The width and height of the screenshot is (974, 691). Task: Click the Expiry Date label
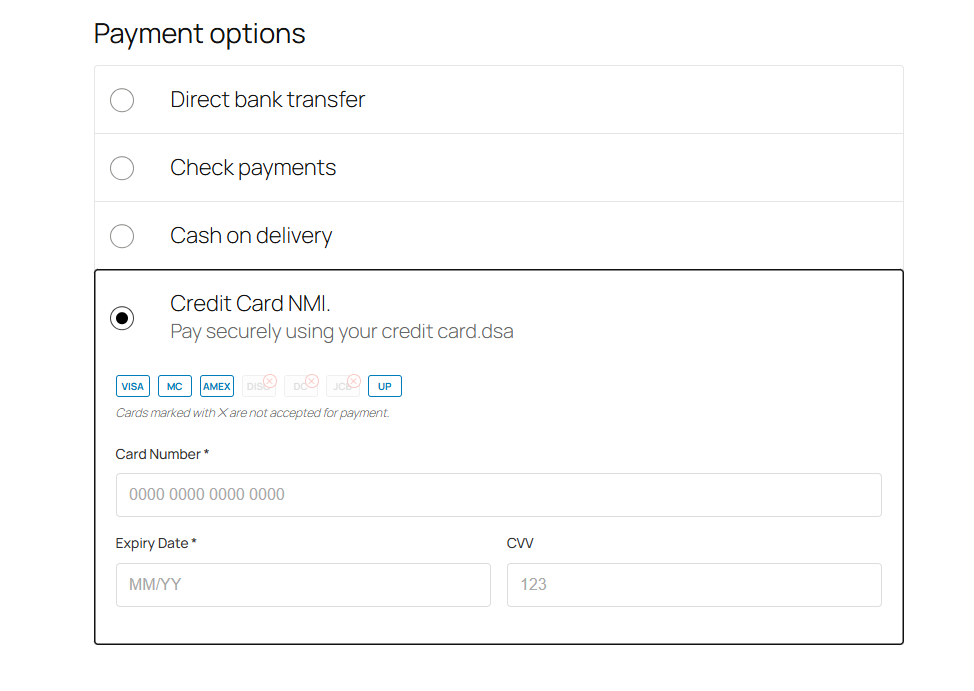pyautogui.click(x=154, y=543)
